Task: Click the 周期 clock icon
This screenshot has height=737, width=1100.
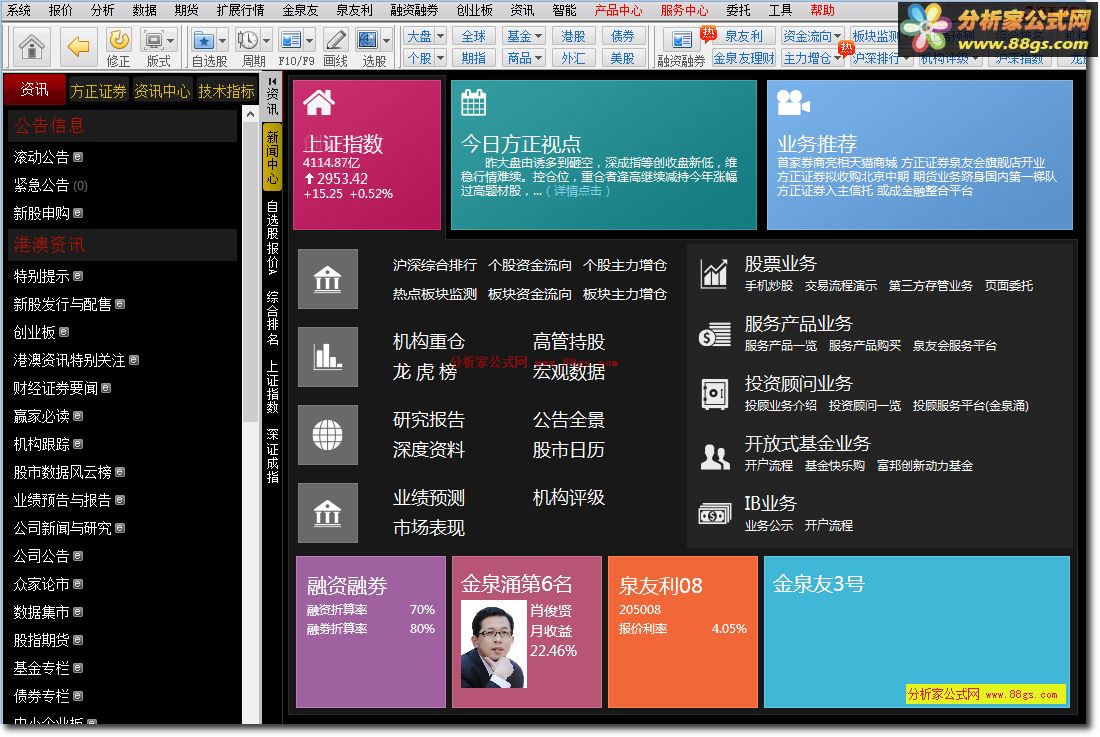Action: coord(248,40)
